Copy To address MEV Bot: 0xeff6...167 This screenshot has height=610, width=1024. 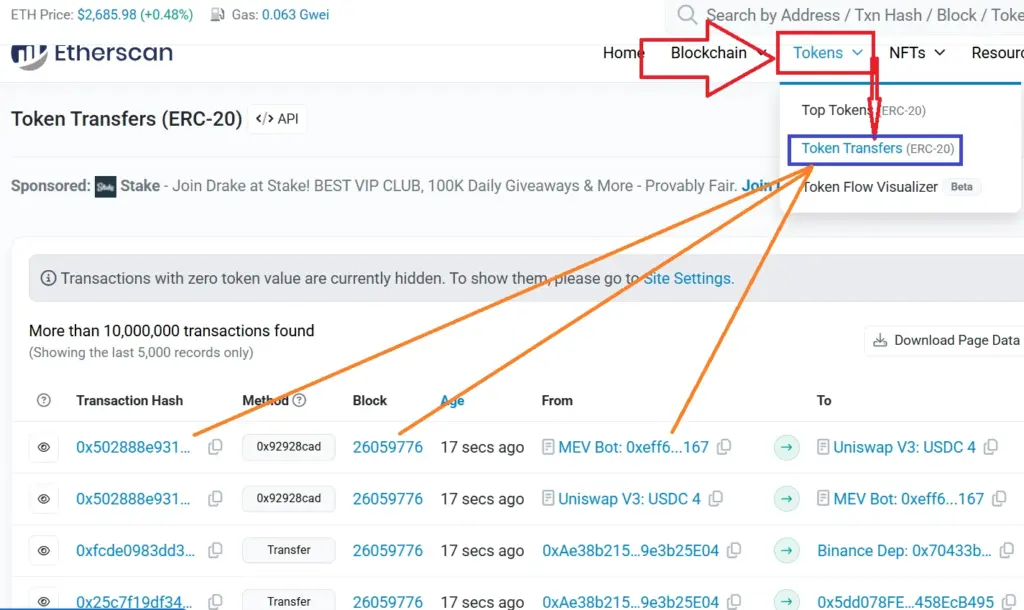pyautogui.click(x=999, y=498)
